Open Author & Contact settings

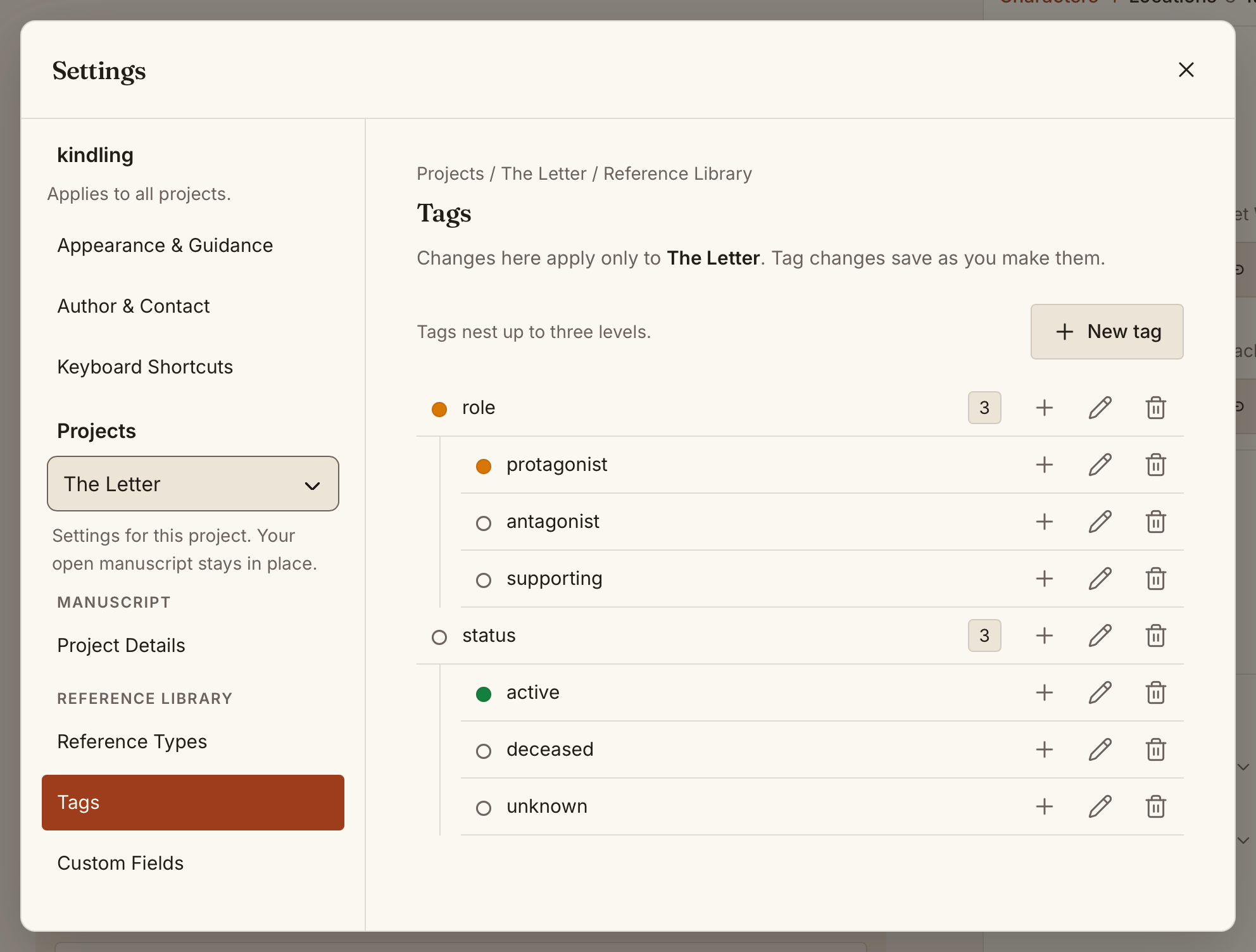(x=193, y=306)
